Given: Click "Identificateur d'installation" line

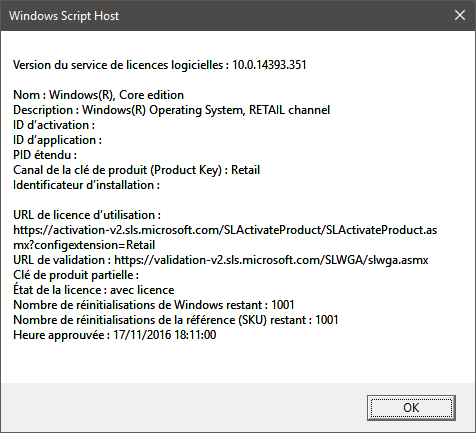Looking at the screenshot, I should pos(86,185).
